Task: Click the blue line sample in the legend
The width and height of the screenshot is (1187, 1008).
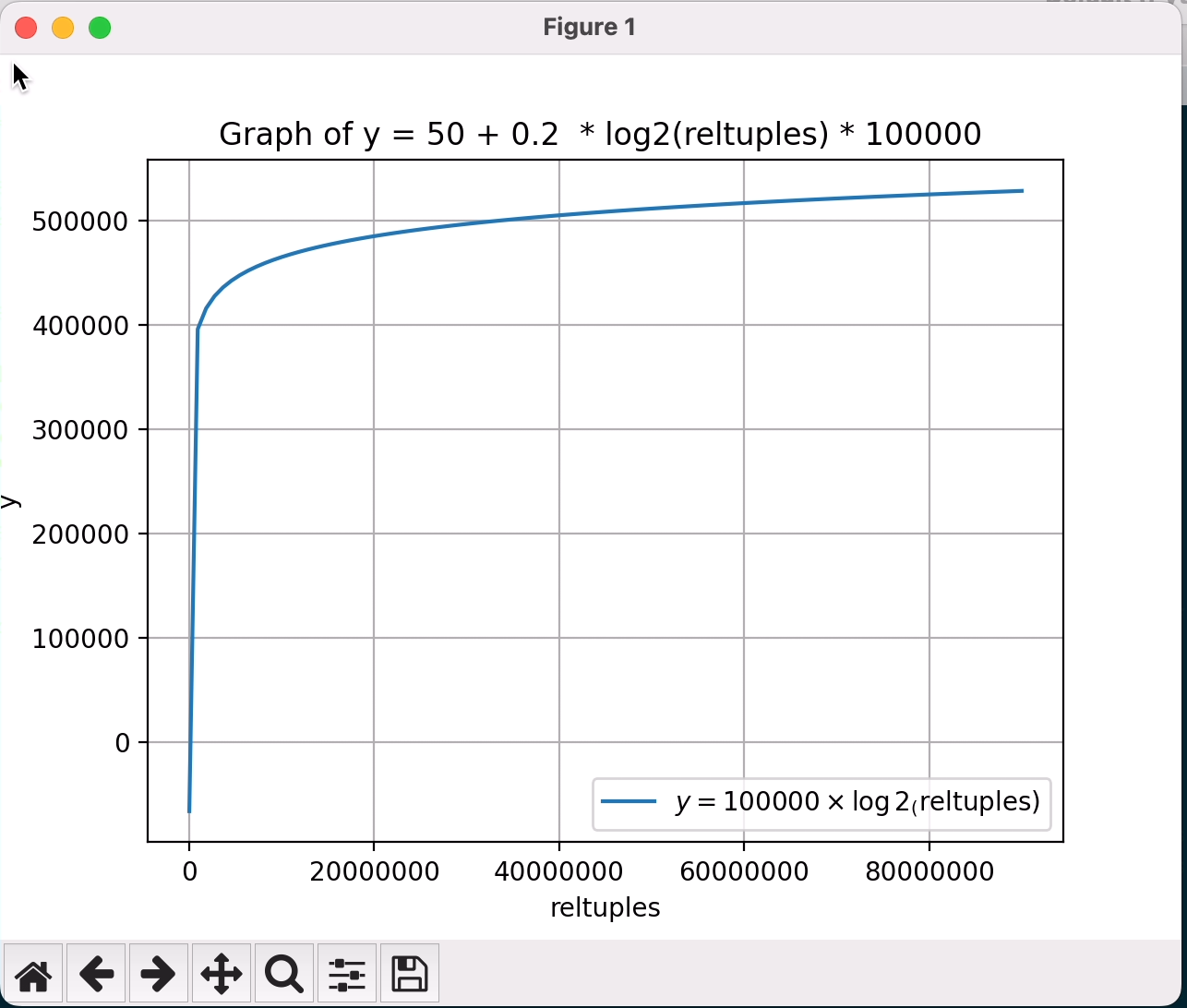Action: (x=629, y=801)
